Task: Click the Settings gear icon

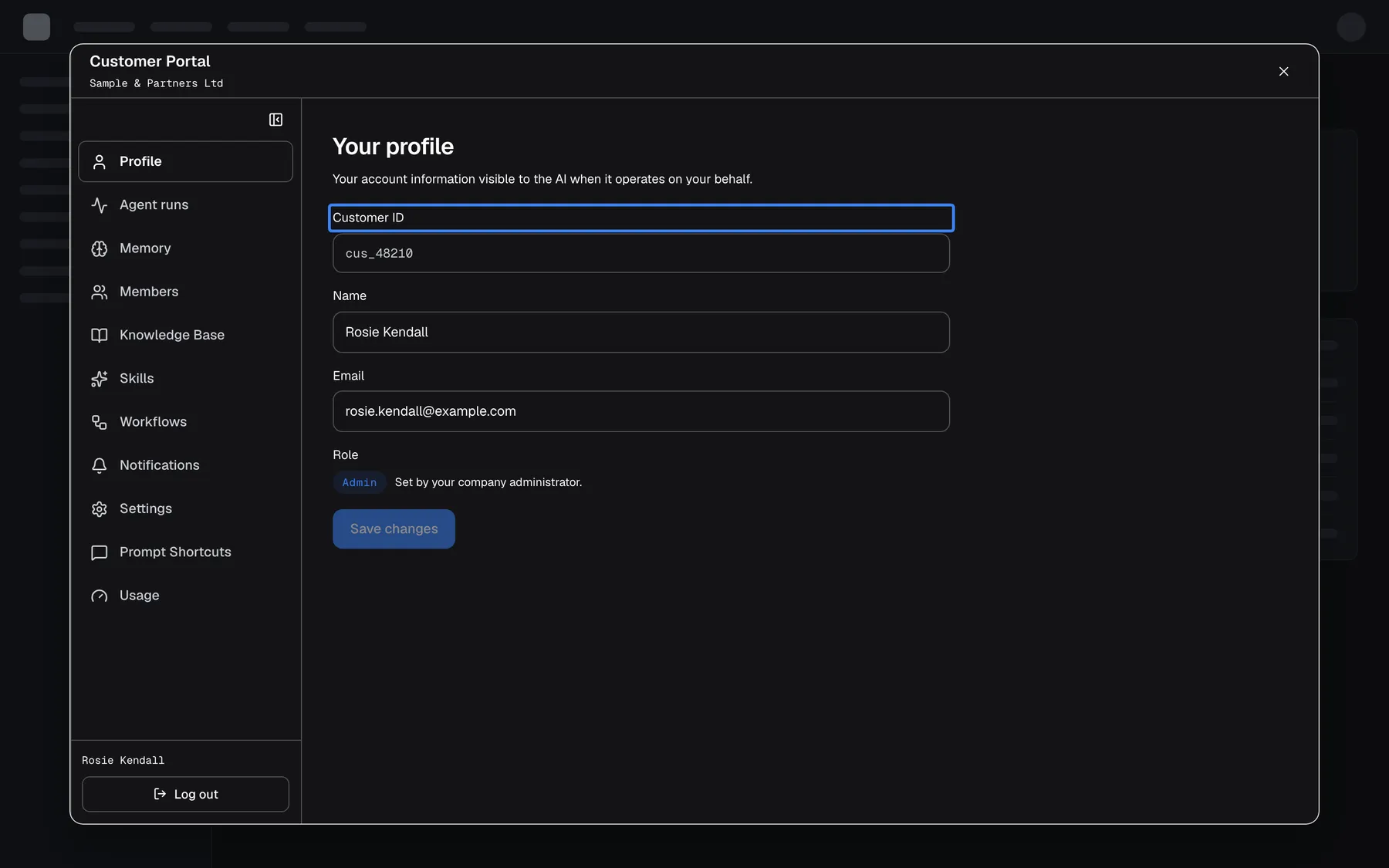Action: [x=100, y=508]
